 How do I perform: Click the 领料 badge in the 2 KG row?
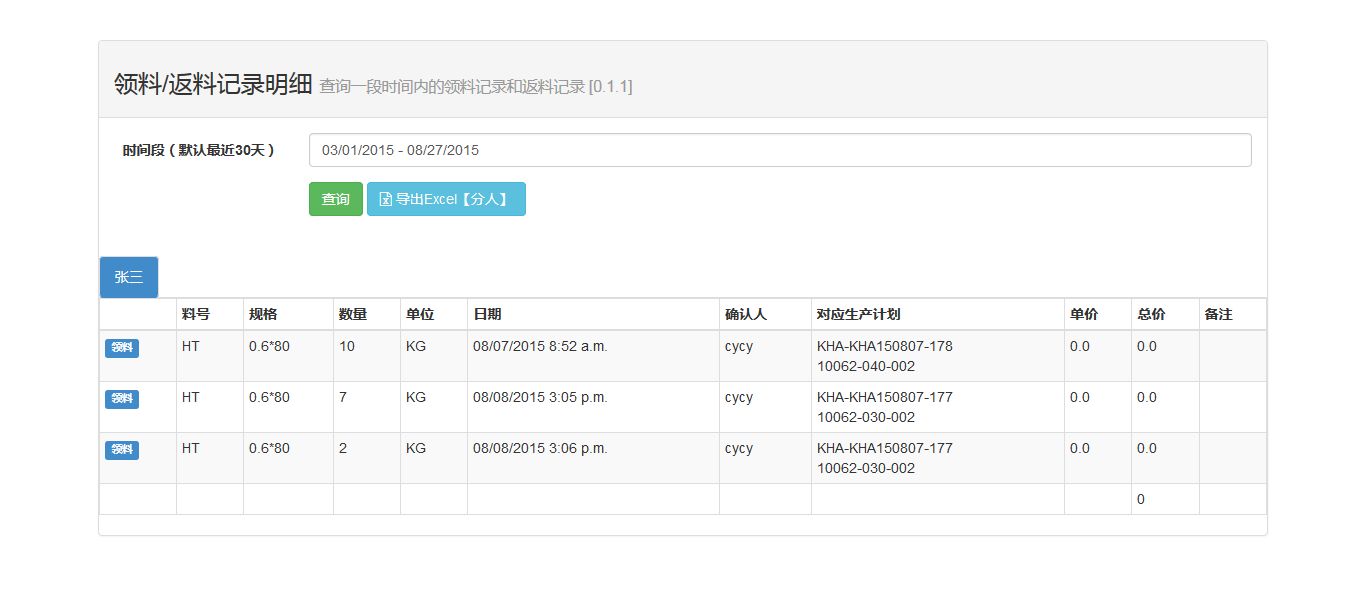coord(122,450)
